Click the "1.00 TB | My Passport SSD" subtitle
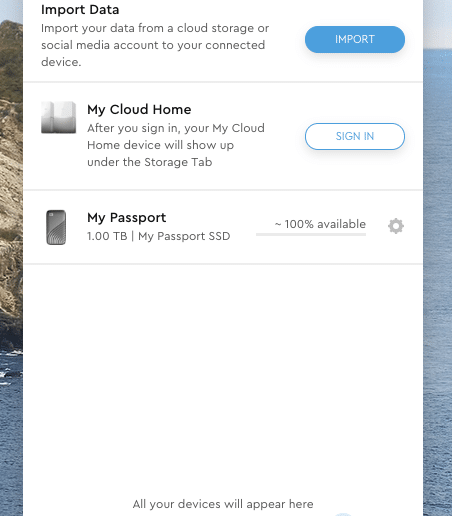 pos(158,236)
